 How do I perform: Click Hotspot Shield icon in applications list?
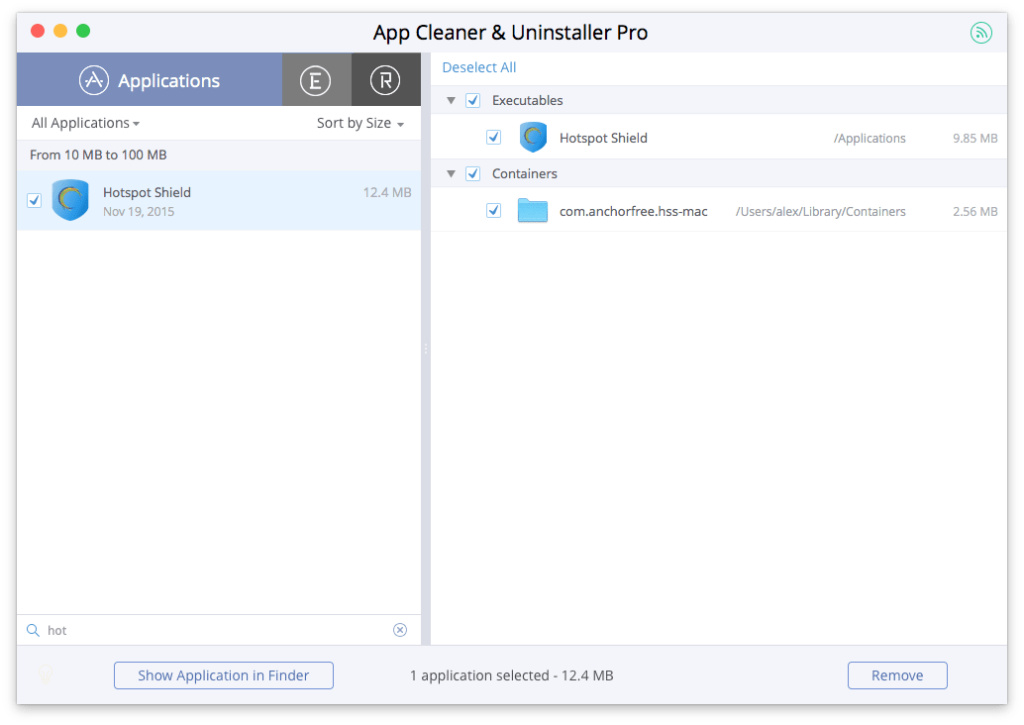[x=71, y=200]
